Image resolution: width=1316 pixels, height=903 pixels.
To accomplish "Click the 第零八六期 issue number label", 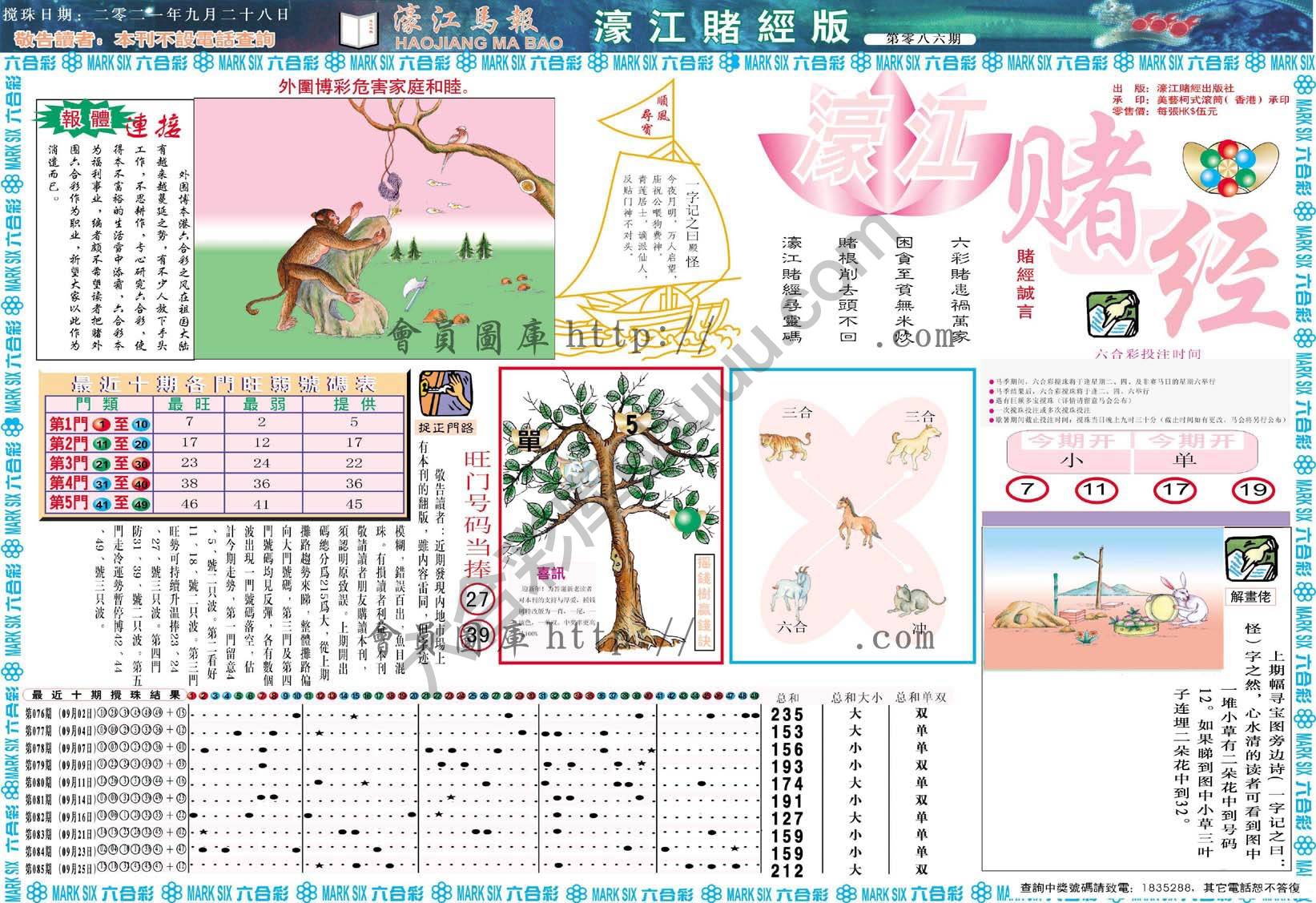I will click(x=920, y=38).
